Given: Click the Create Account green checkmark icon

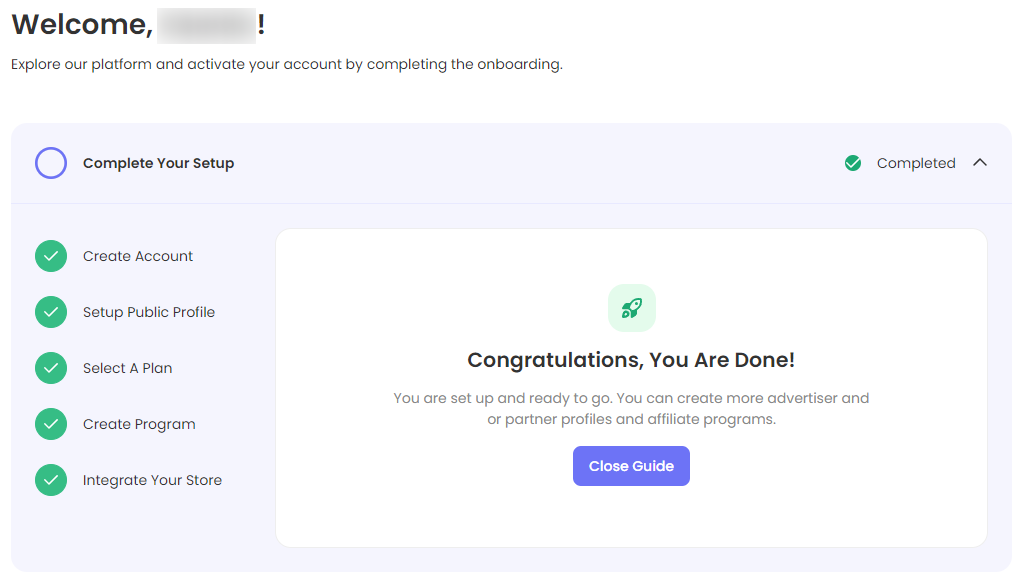Looking at the screenshot, I should [51, 256].
